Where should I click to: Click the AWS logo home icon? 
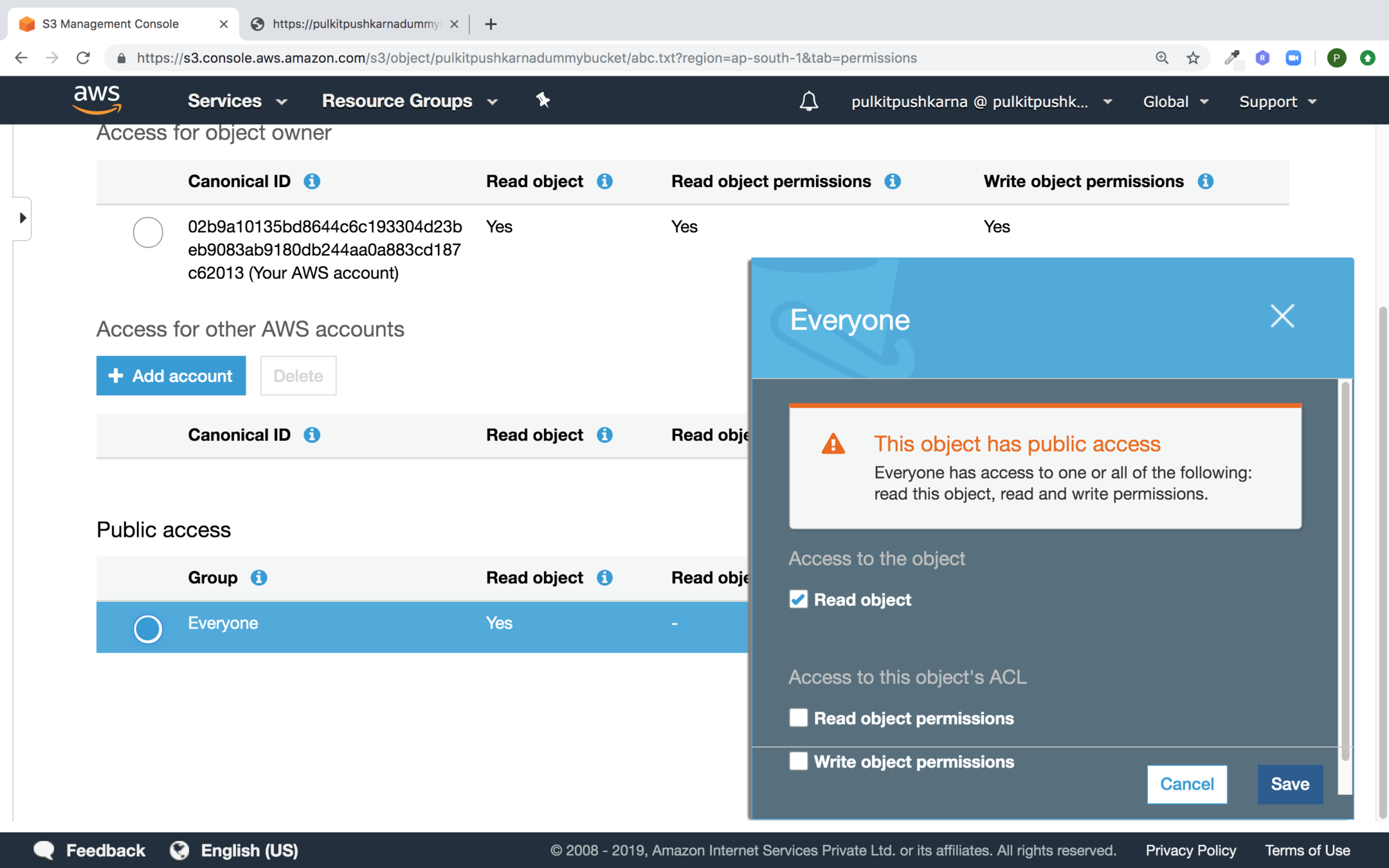click(x=97, y=100)
